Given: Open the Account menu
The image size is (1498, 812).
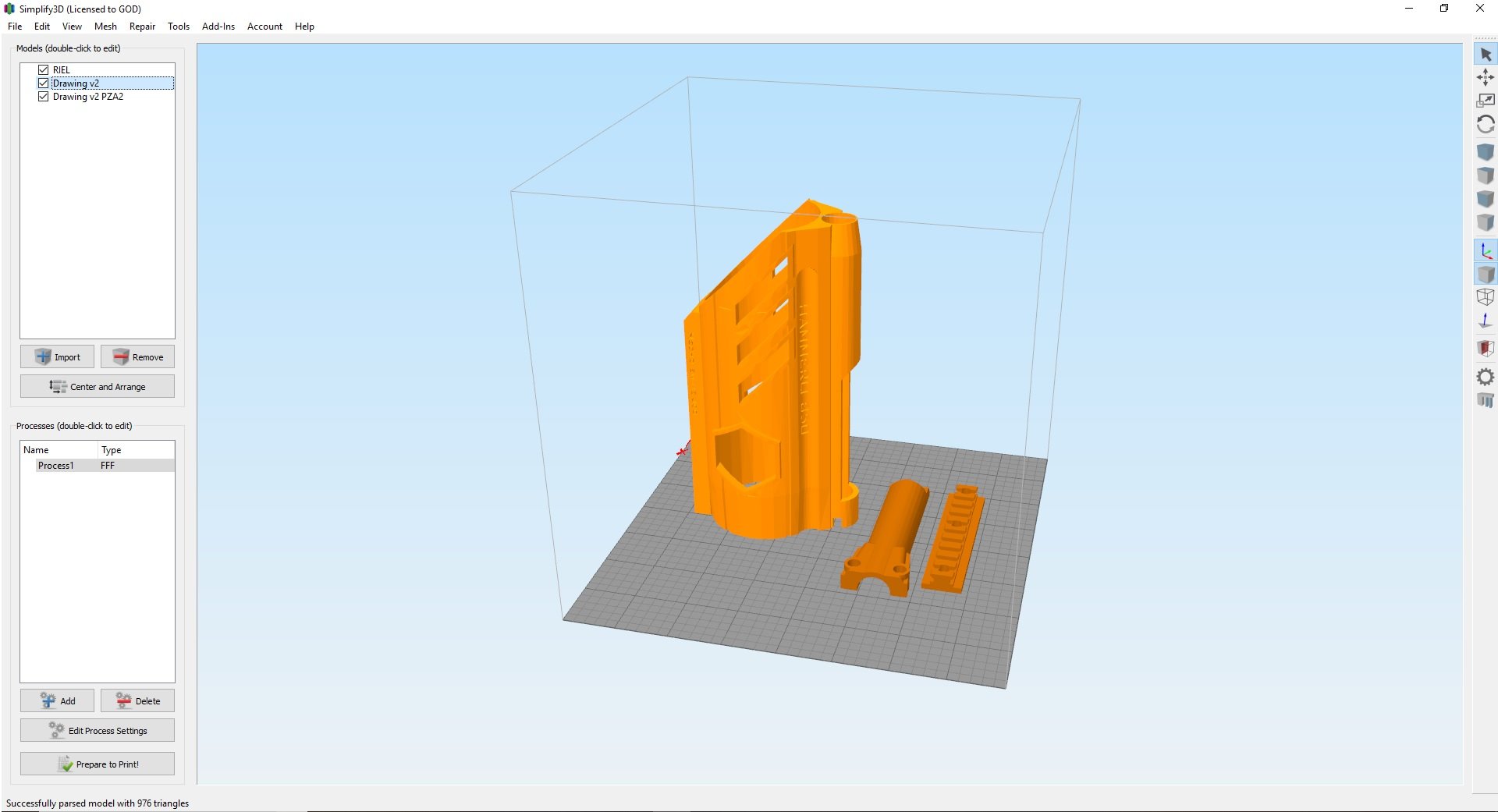Looking at the screenshot, I should 264,27.
